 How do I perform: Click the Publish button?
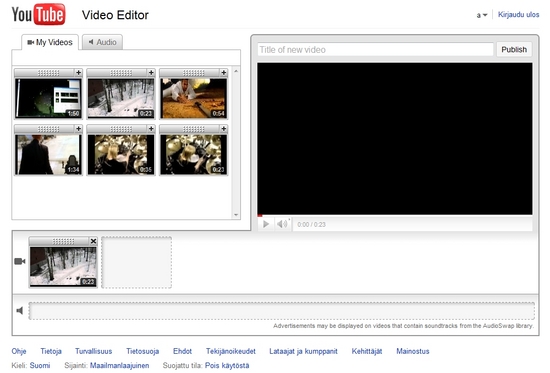[x=514, y=49]
